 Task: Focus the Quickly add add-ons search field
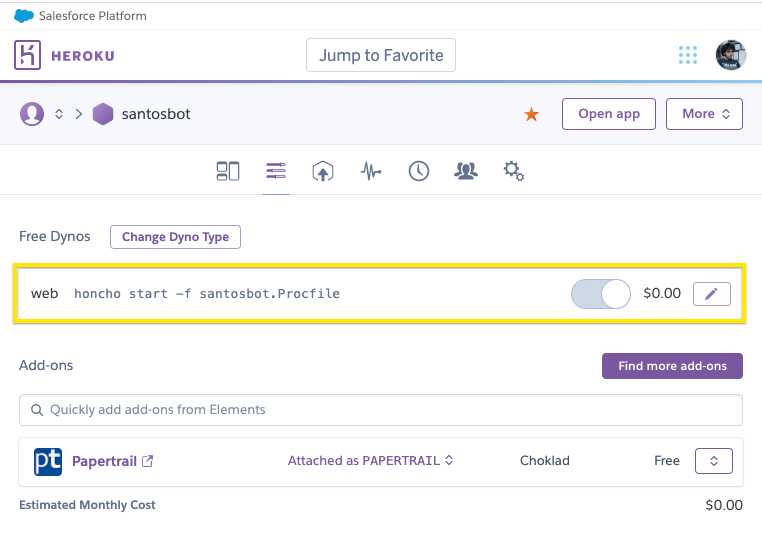[x=381, y=410]
